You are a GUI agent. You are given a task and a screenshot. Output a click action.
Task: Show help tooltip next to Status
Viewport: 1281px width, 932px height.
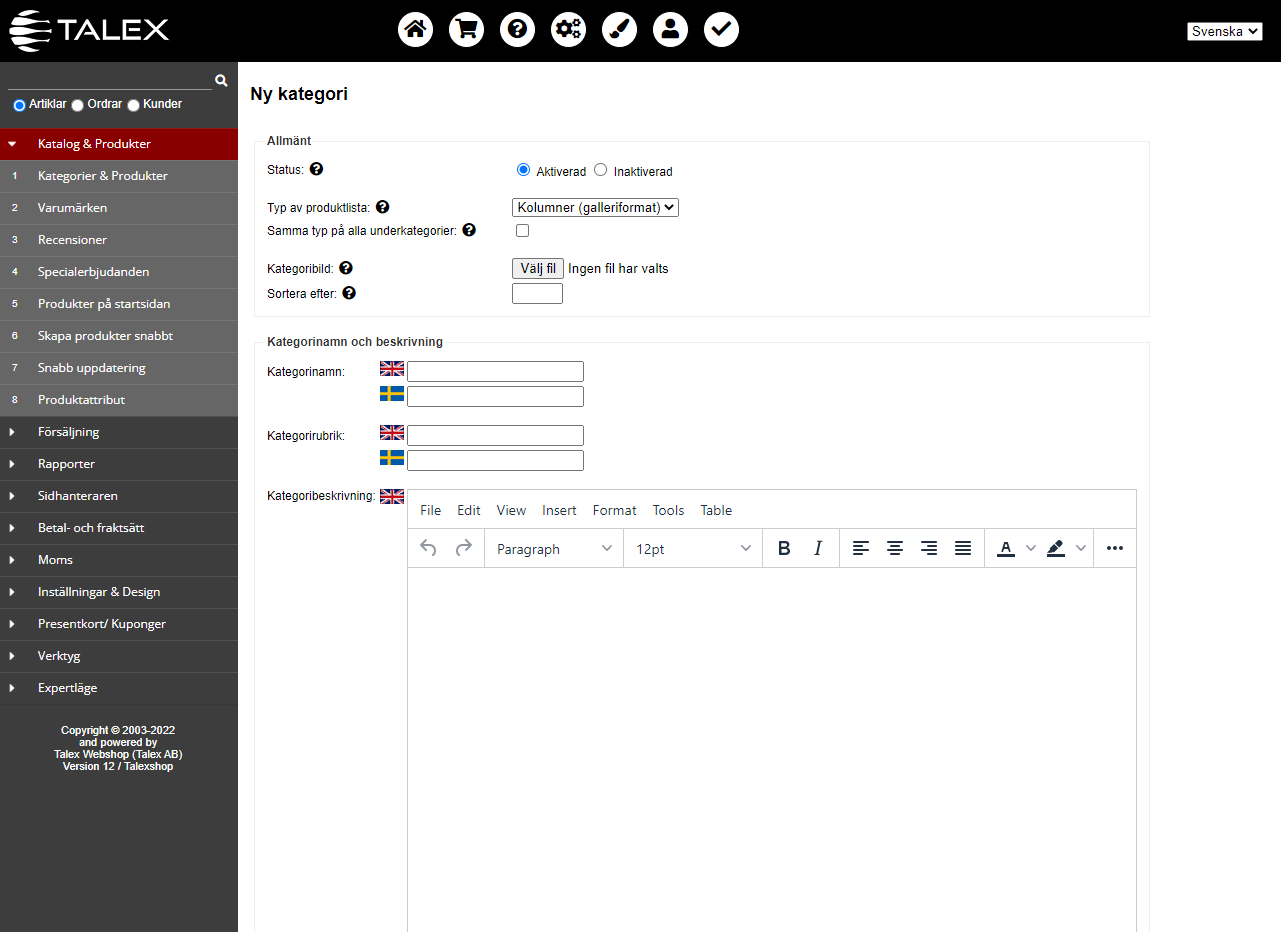[x=316, y=169]
